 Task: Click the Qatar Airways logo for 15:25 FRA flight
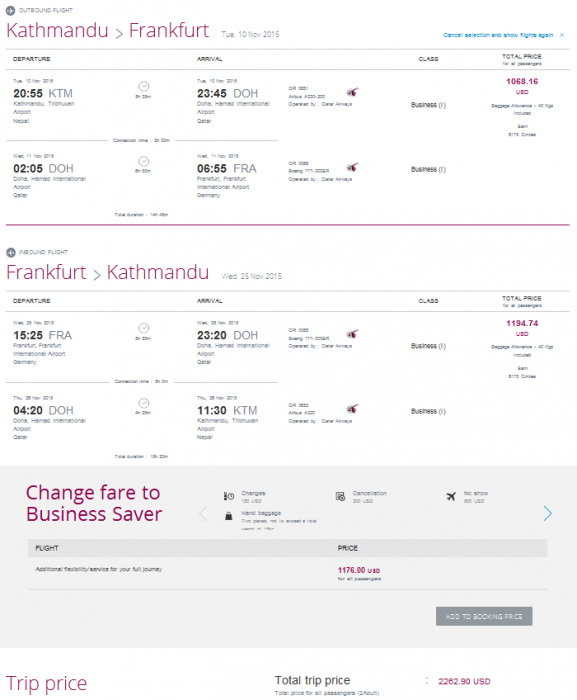(353, 334)
